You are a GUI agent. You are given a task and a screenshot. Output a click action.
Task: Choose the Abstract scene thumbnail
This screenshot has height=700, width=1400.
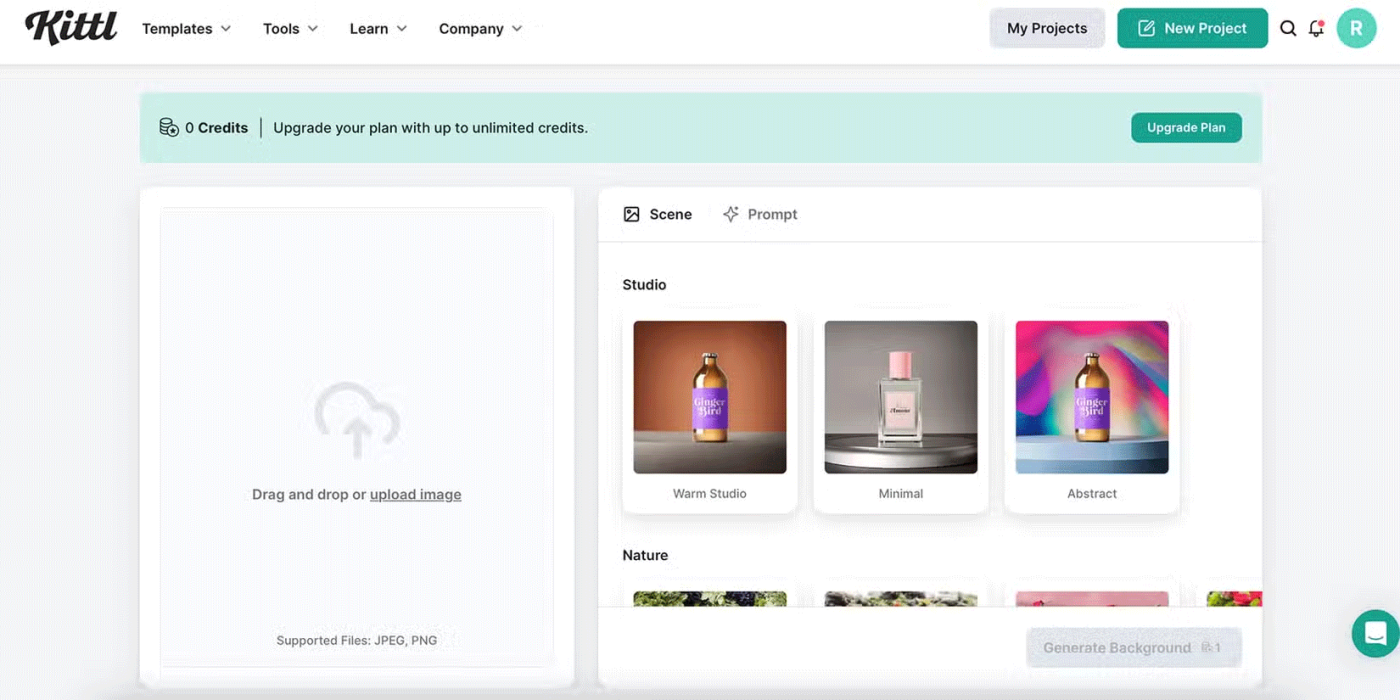[1092, 397]
